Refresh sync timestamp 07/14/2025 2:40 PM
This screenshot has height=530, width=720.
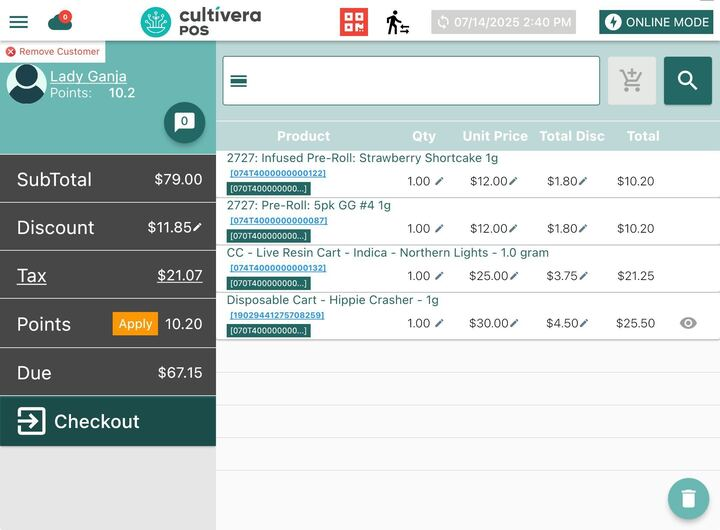point(503,22)
